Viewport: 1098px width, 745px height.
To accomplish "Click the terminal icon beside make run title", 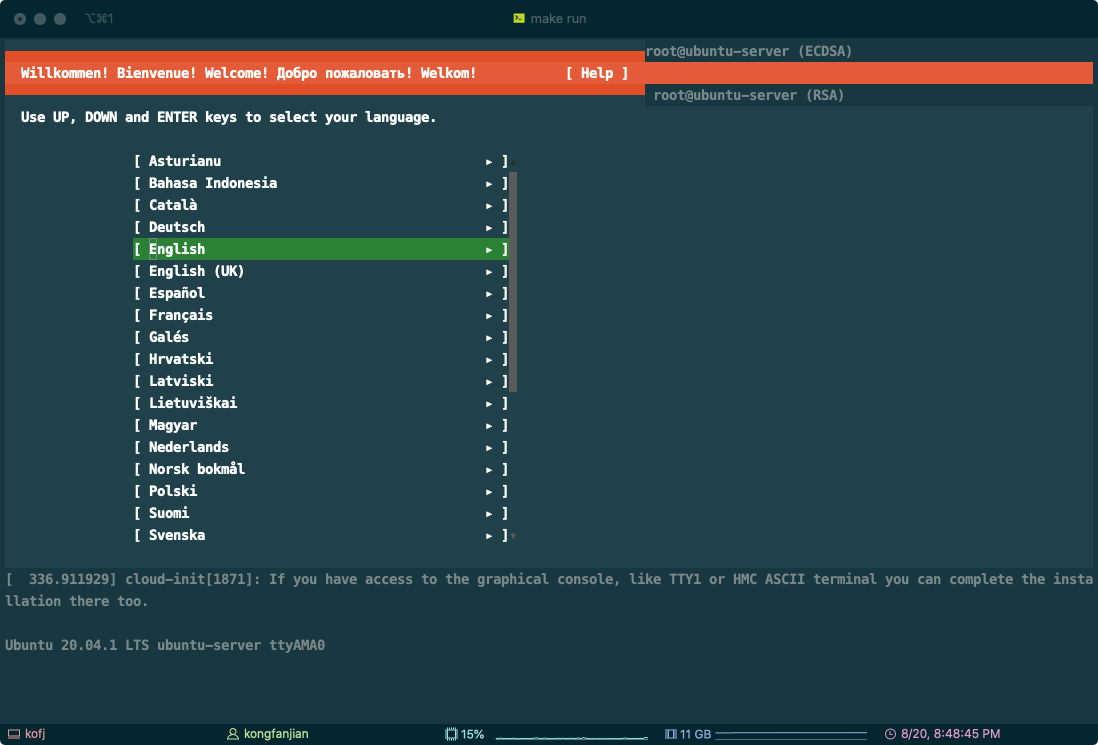I will tap(519, 19).
